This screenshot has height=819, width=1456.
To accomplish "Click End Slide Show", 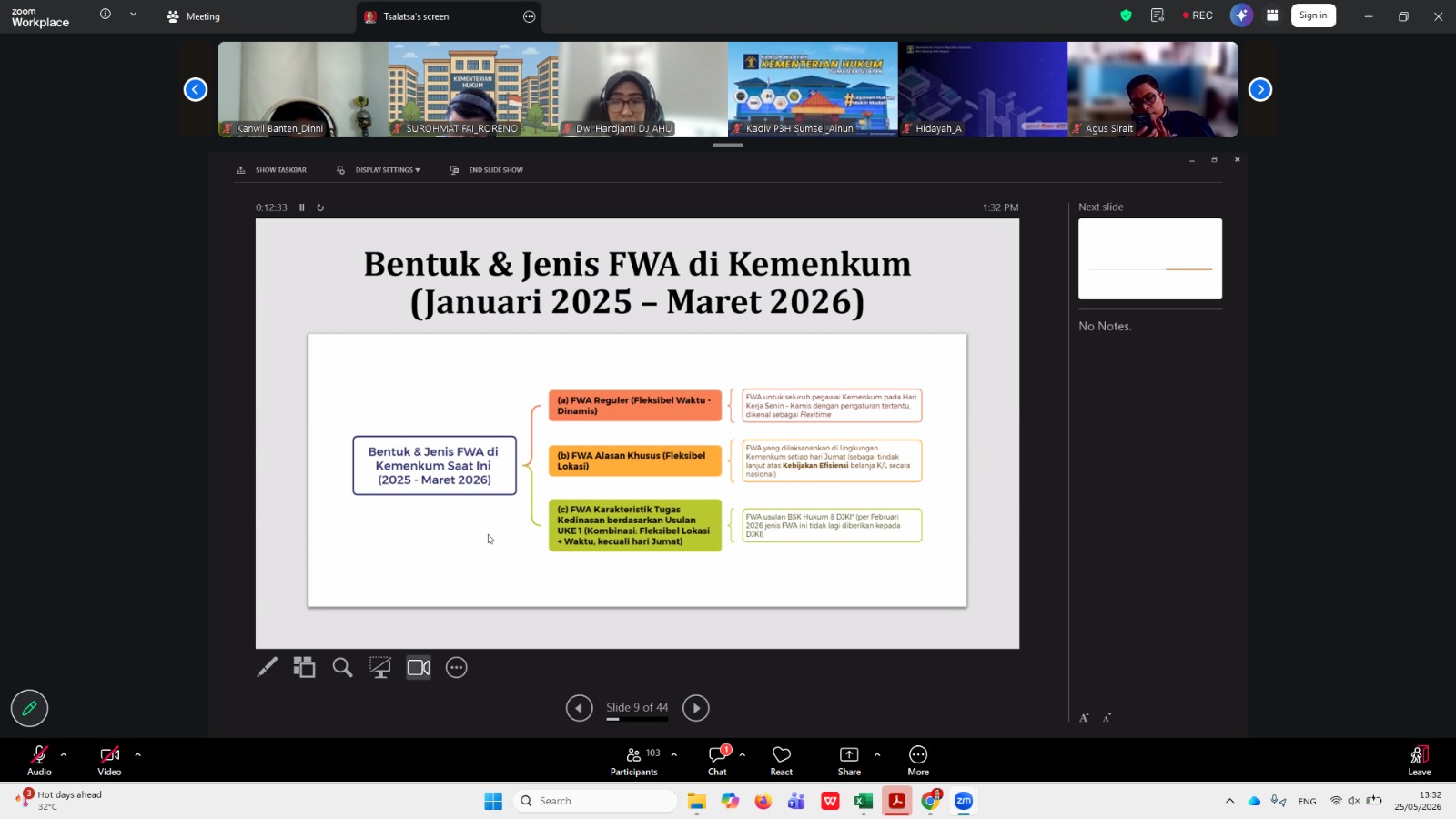I will click(x=487, y=170).
